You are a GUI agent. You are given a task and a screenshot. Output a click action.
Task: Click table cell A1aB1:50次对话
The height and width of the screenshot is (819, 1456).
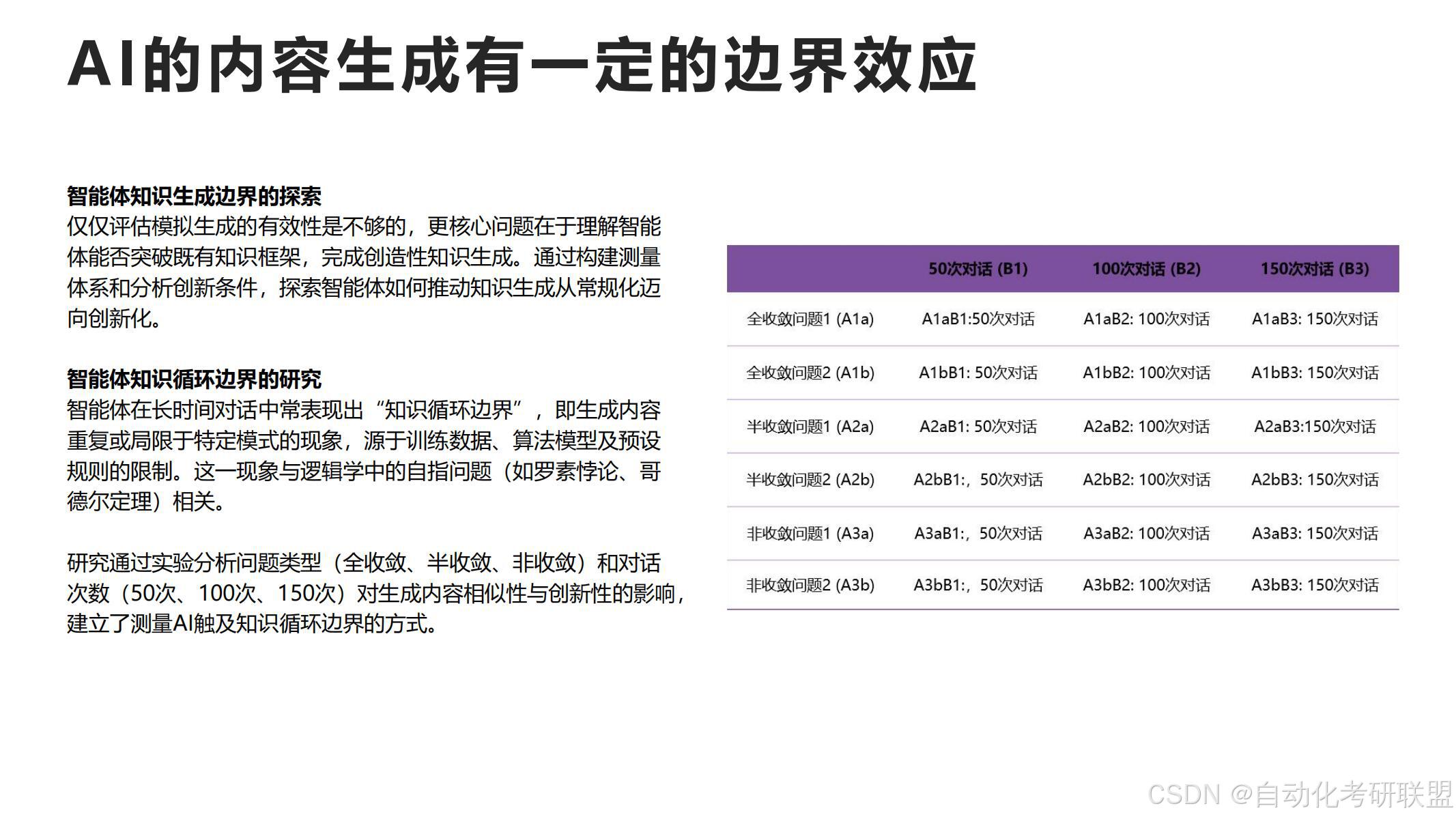977,319
